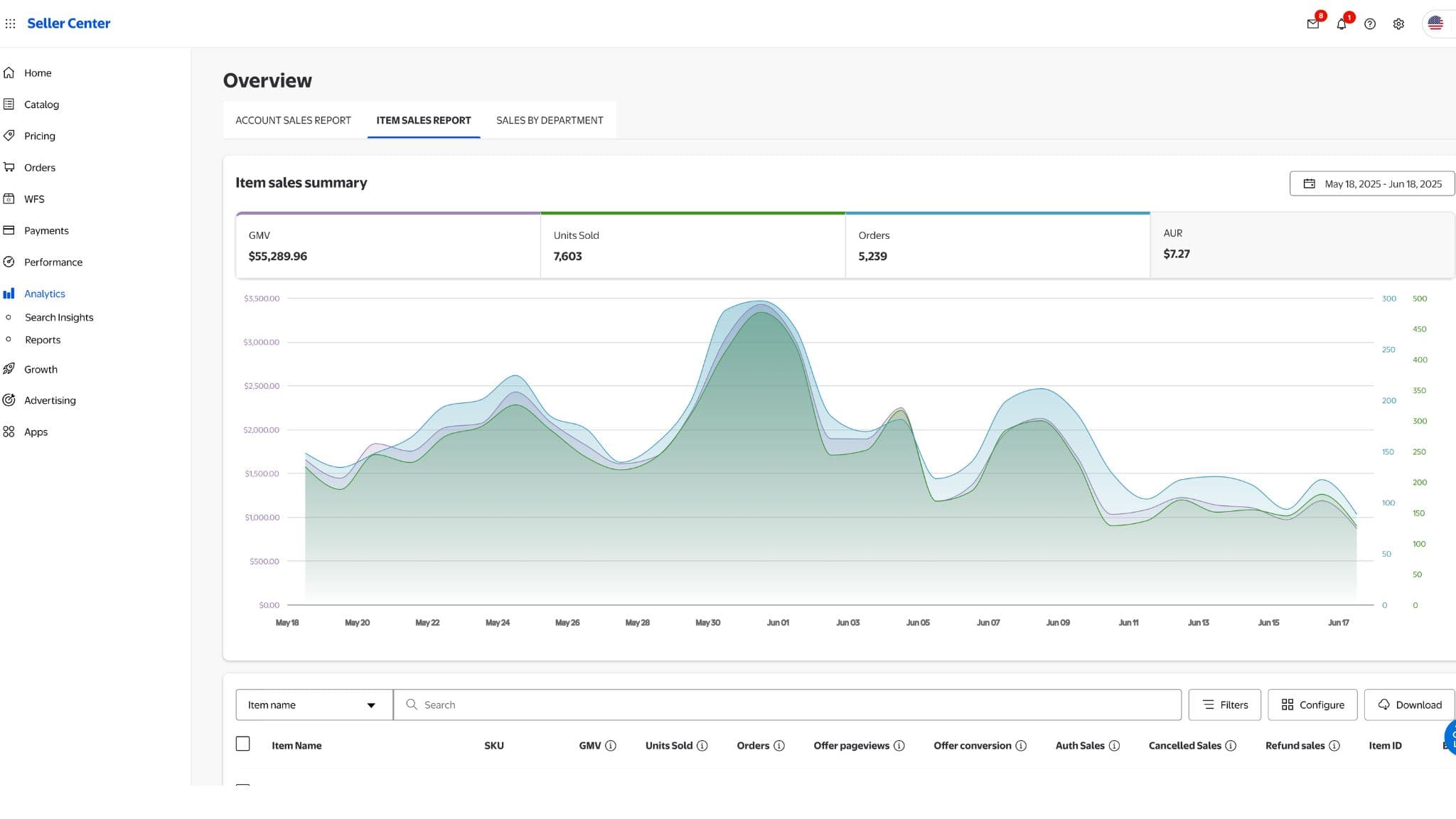Open Search Insights under Analytics
1456x819 pixels.
[59, 317]
